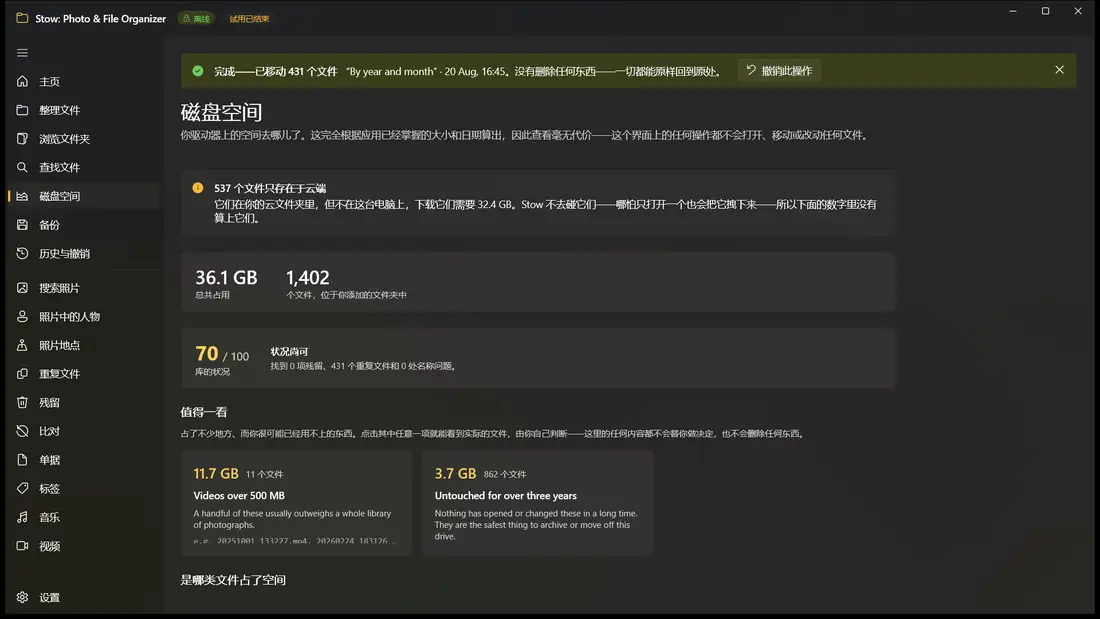This screenshot has height=619, width=1100.
Task: Click 是哪类文件占了空间 heading
Action: coord(233,580)
